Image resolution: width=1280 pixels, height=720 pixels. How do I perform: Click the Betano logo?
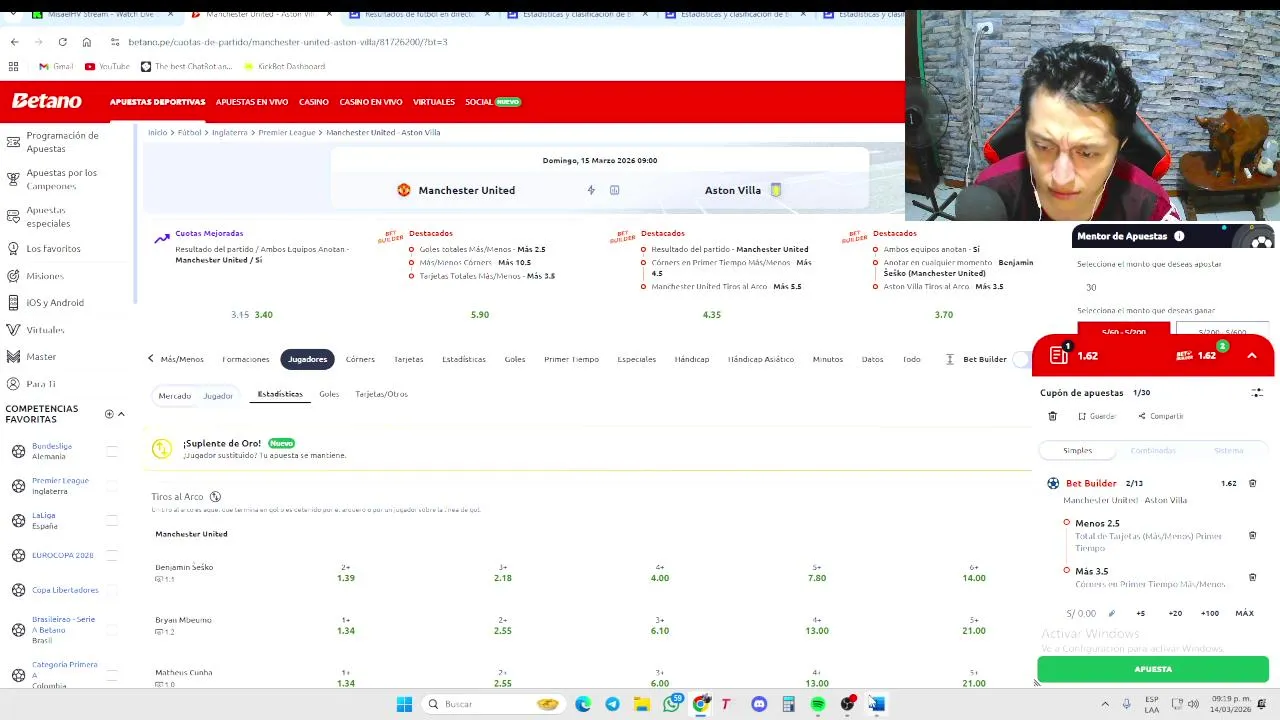coord(46,101)
